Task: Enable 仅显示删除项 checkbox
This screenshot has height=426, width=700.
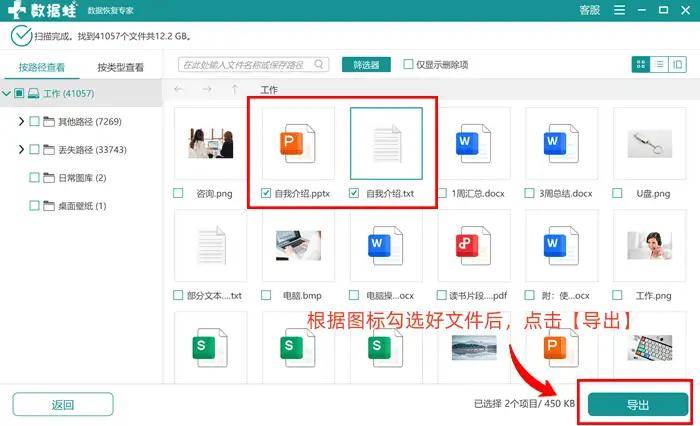Action: tap(408, 65)
